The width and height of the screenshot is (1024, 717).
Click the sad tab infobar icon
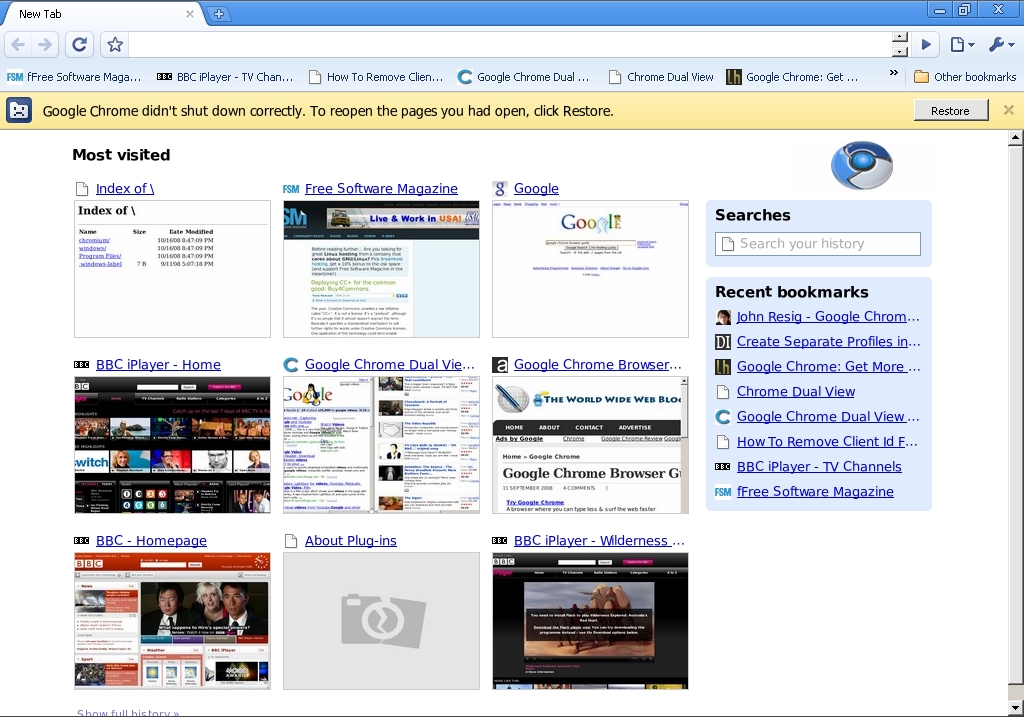point(19,110)
